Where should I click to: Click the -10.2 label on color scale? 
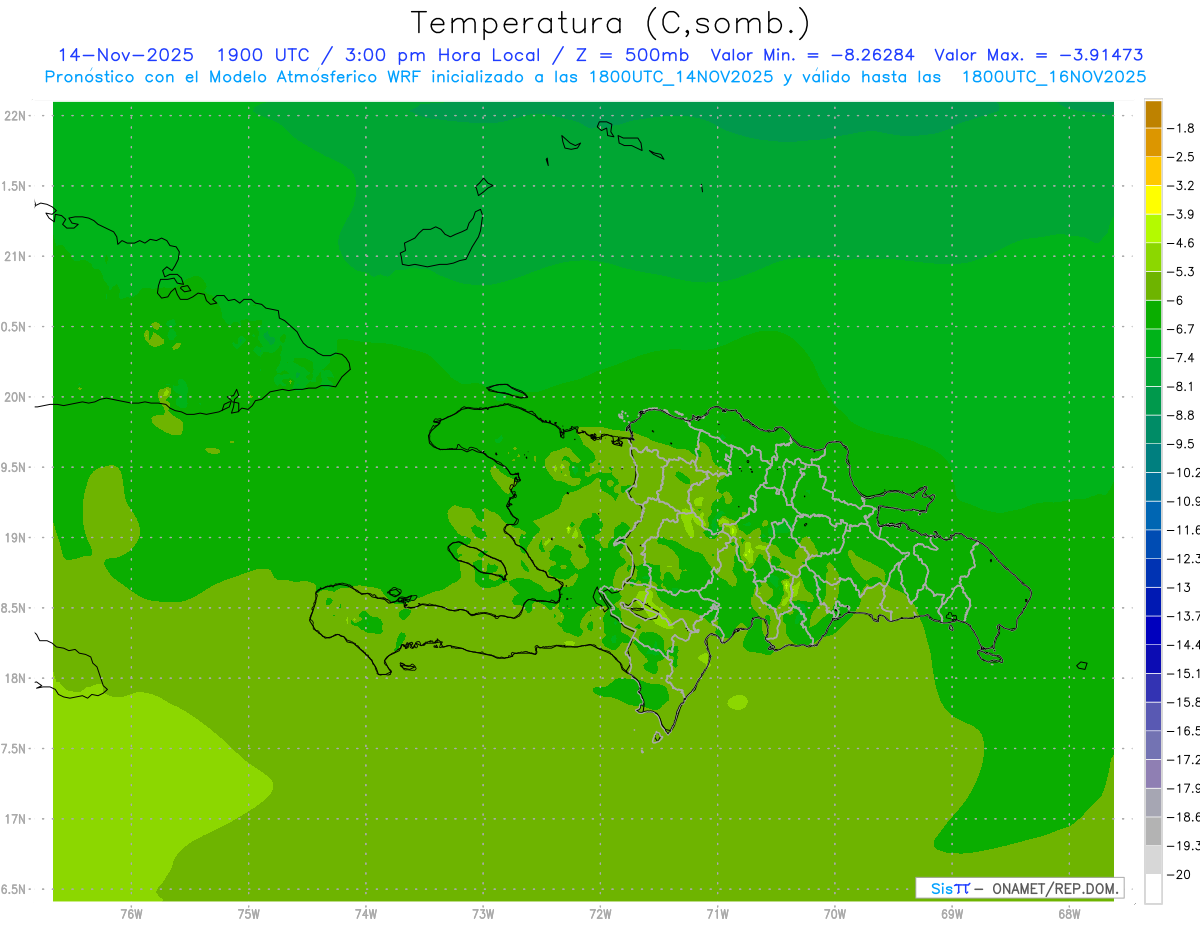tap(1185, 472)
